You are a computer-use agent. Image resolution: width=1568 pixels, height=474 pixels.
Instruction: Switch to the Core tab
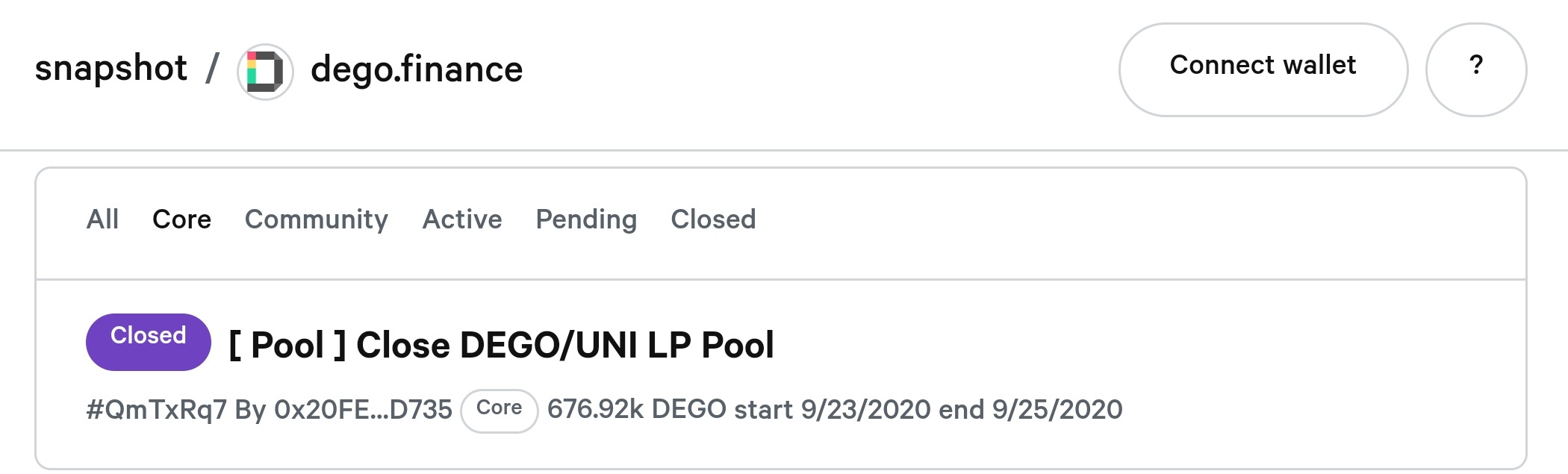coord(181,219)
